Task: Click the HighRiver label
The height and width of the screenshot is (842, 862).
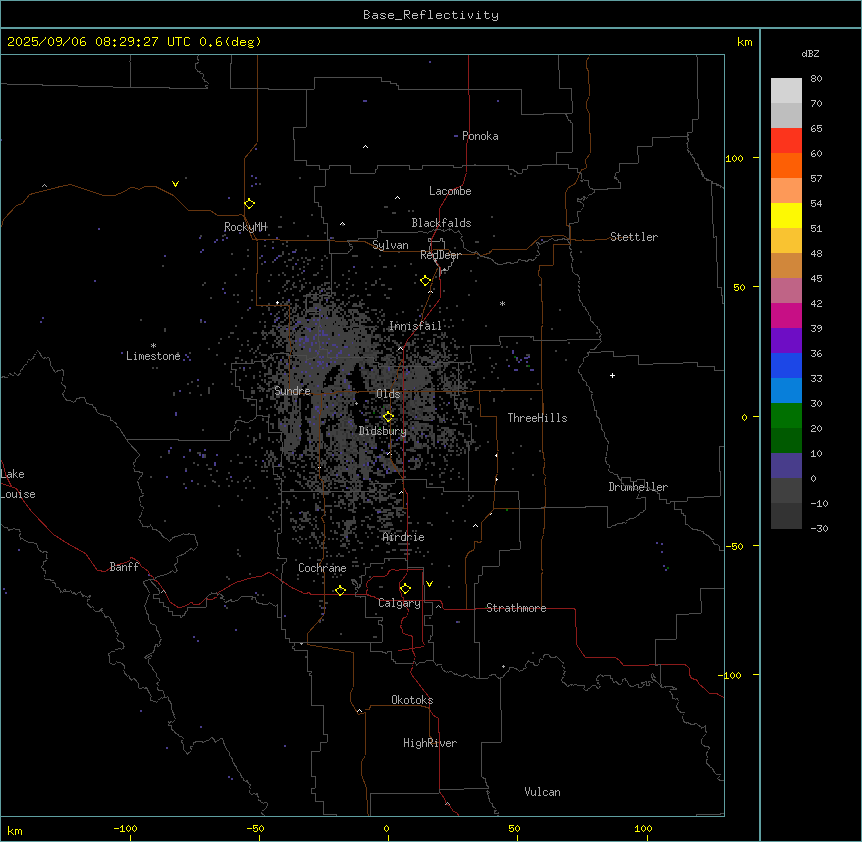Action: 430,743
